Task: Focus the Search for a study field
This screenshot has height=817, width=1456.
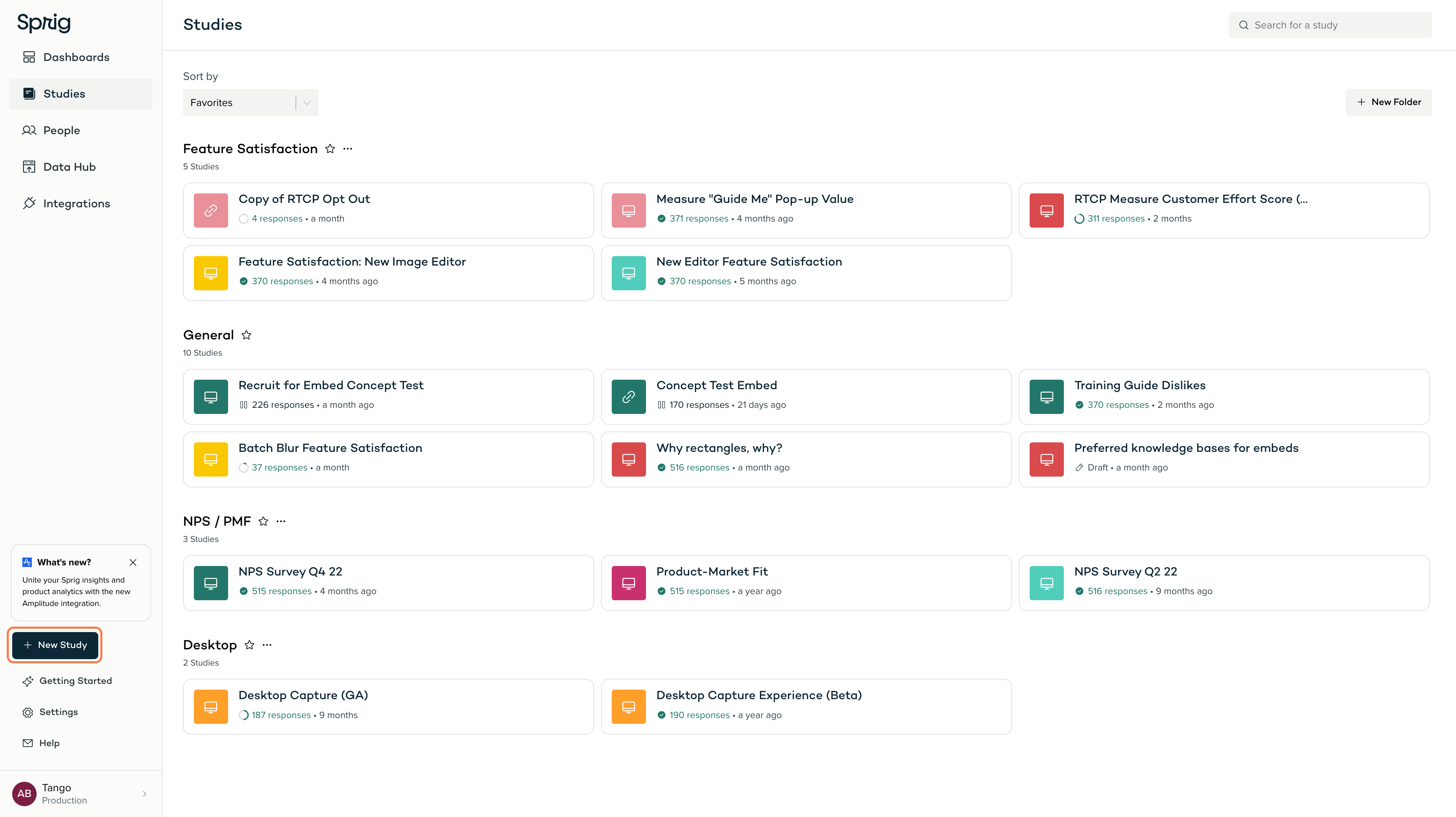Action: click(x=1330, y=25)
